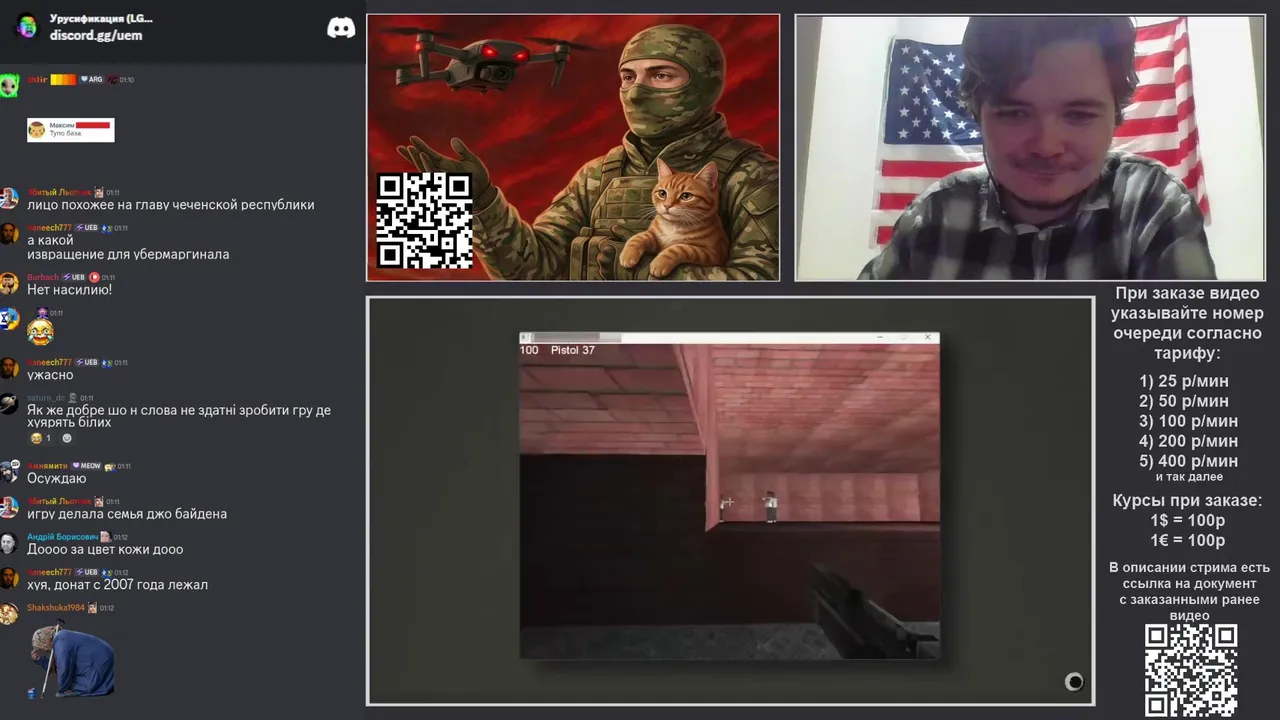Click the Discord logo in the chat header
Image resolution: width=1280 pixels, height=720 pixels.
341,28
